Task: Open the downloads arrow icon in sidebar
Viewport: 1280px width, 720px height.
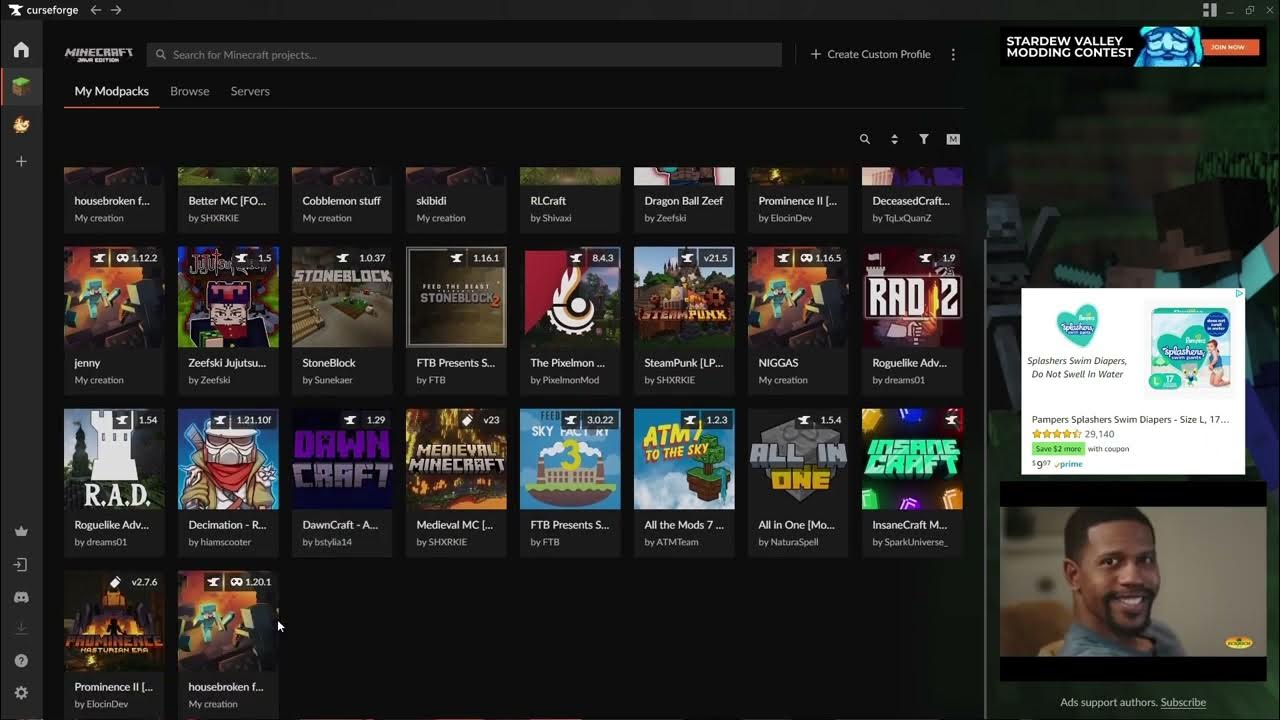Action: (x=21, y=628)
